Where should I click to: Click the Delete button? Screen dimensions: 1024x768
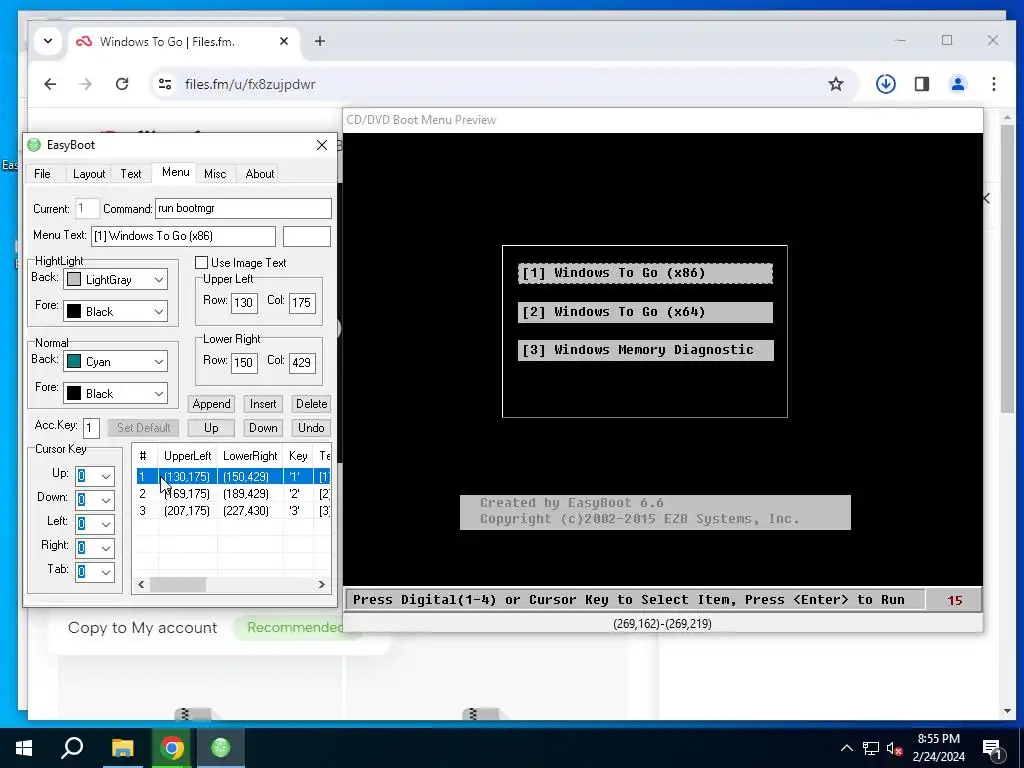pos(312,404)
